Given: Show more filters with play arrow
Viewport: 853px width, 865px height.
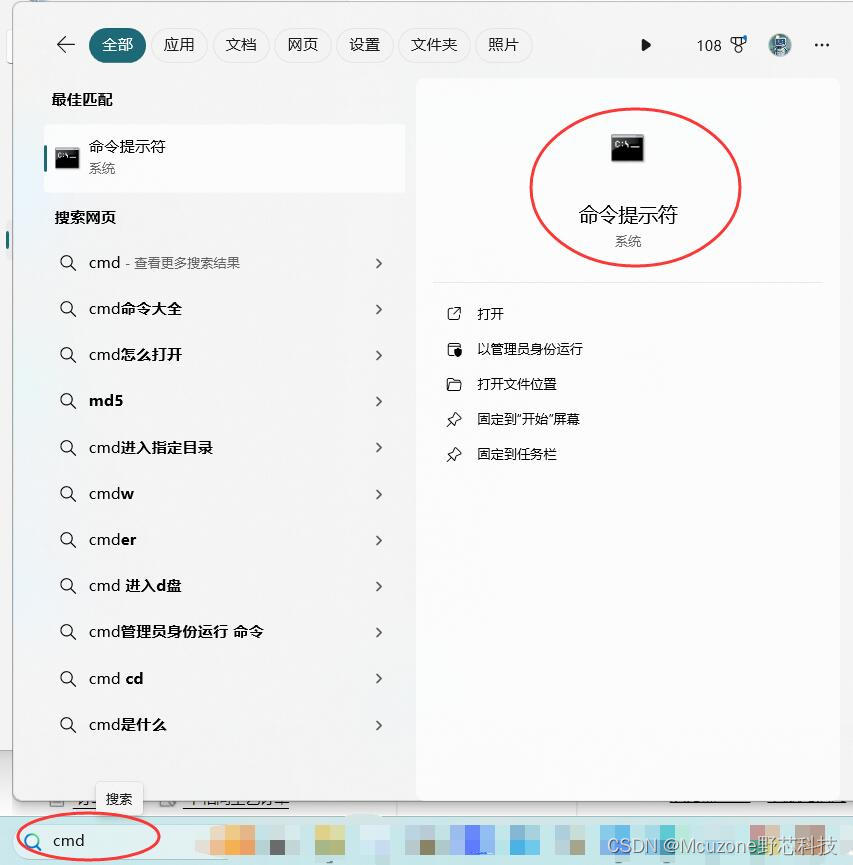Looking at the screenshot, I should (646, 45).
